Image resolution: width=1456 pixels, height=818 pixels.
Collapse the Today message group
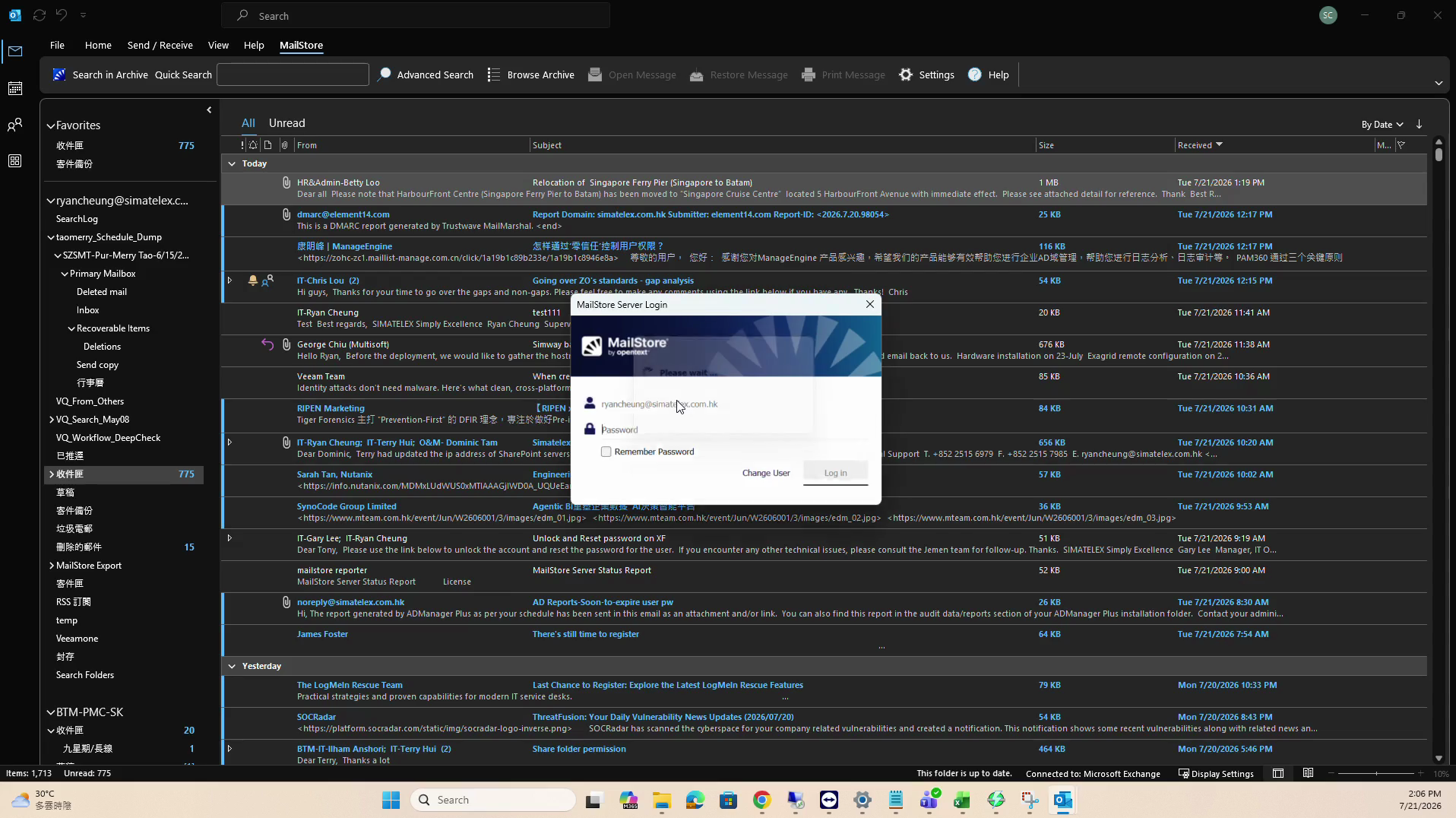232,163
